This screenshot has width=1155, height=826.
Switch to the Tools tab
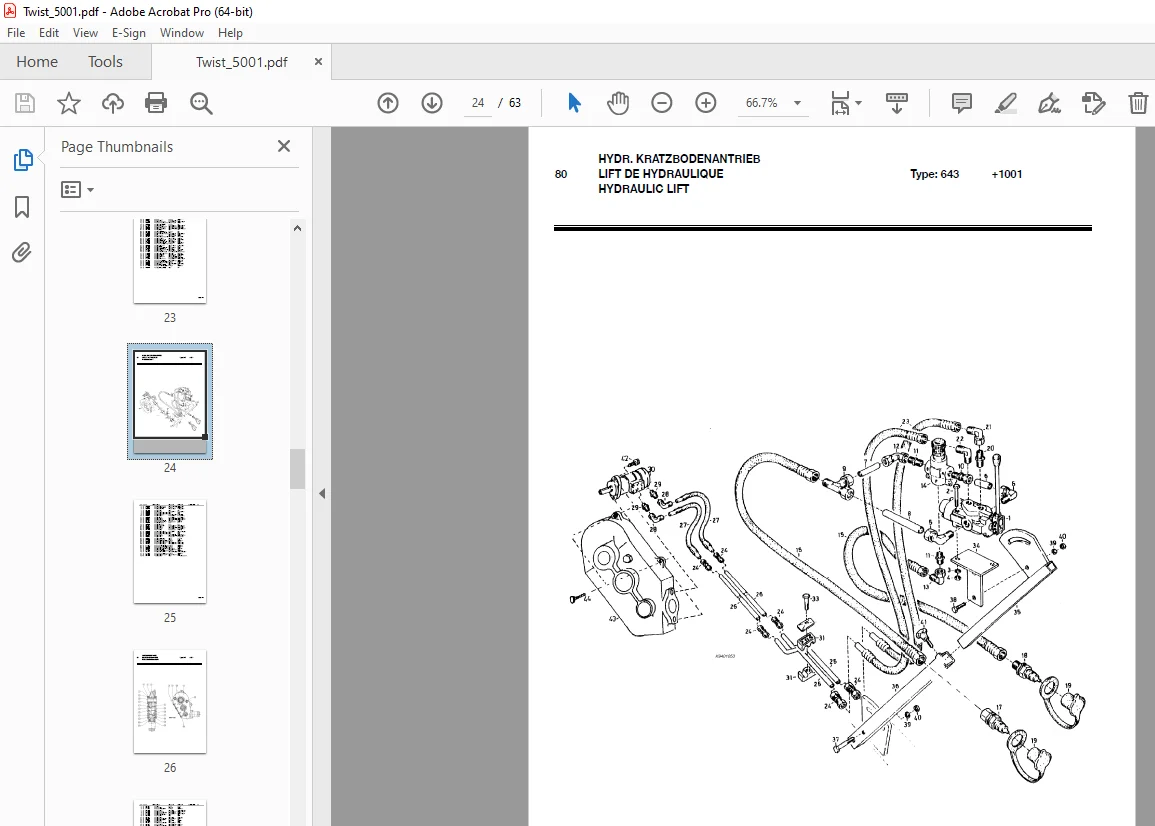pyautogui.click(x=105, y=62)
